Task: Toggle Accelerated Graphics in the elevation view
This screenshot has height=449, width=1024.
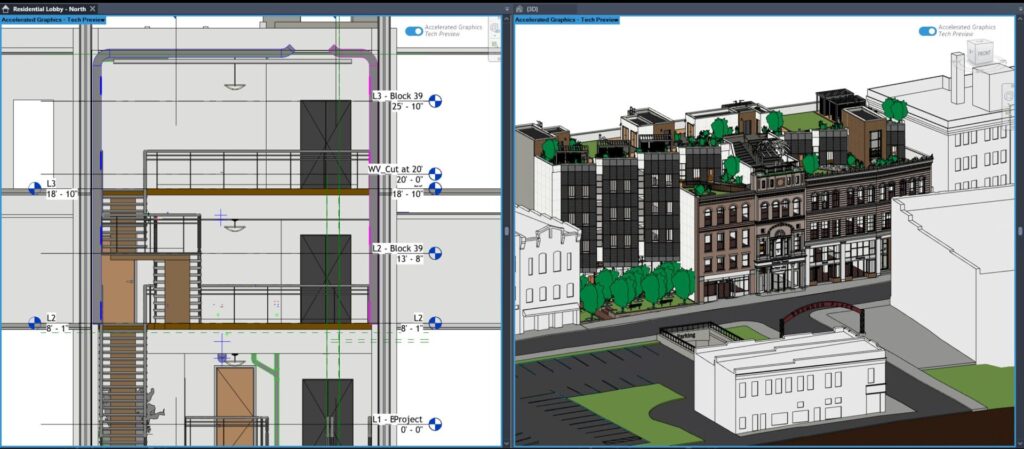Action: (414, 31)
